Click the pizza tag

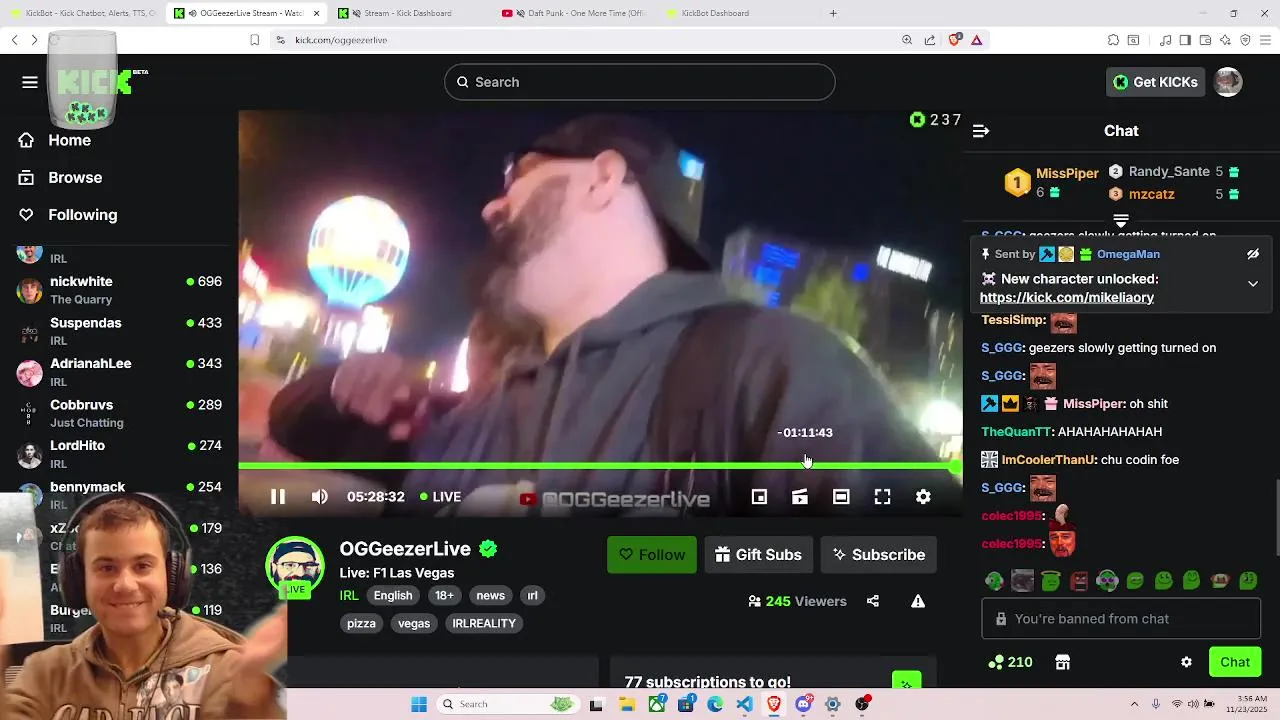(361, 623)
